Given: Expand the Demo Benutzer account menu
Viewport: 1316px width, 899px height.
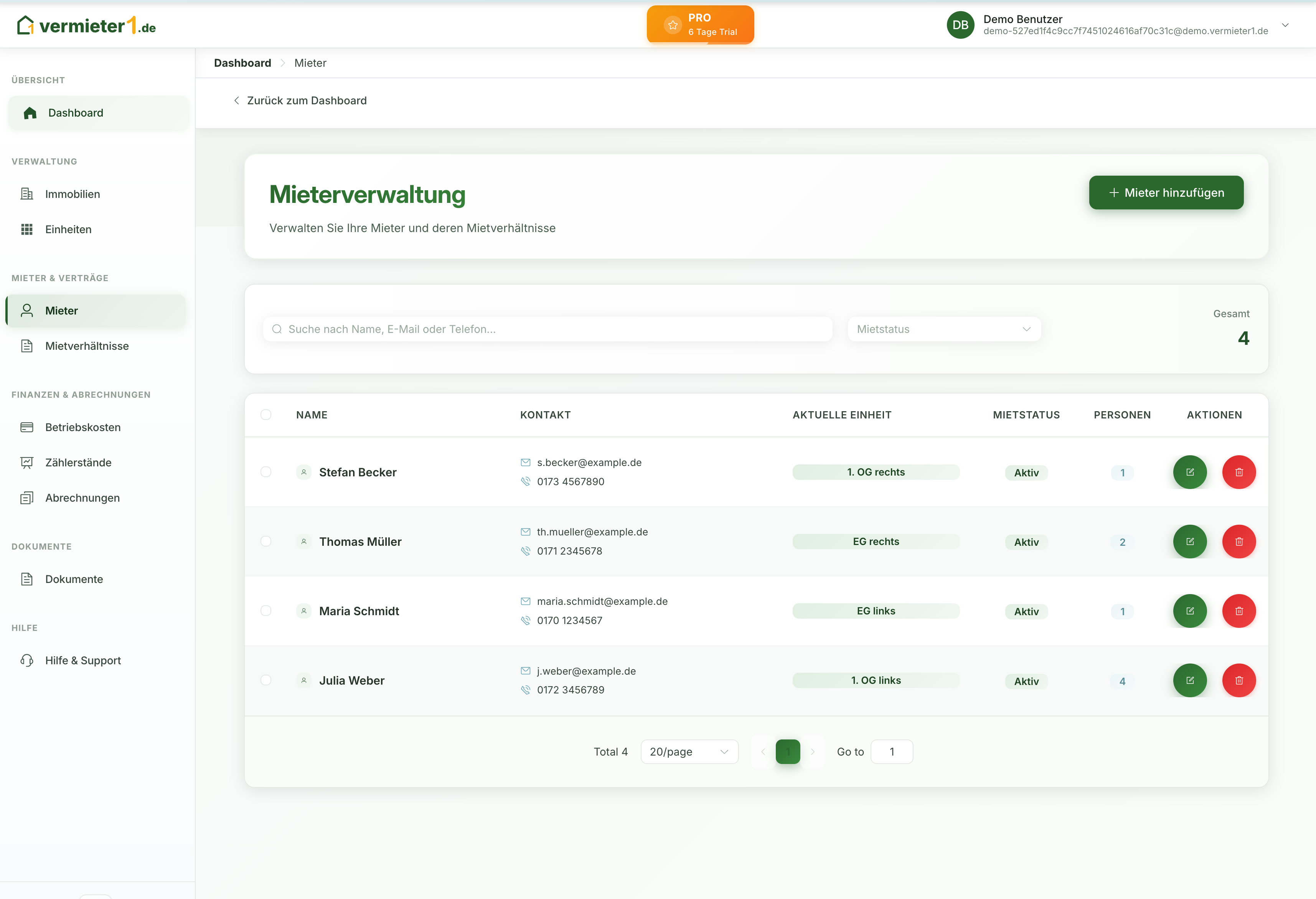Looking at the screenshot, I should pyautogui.click(x=1285, y=25).
